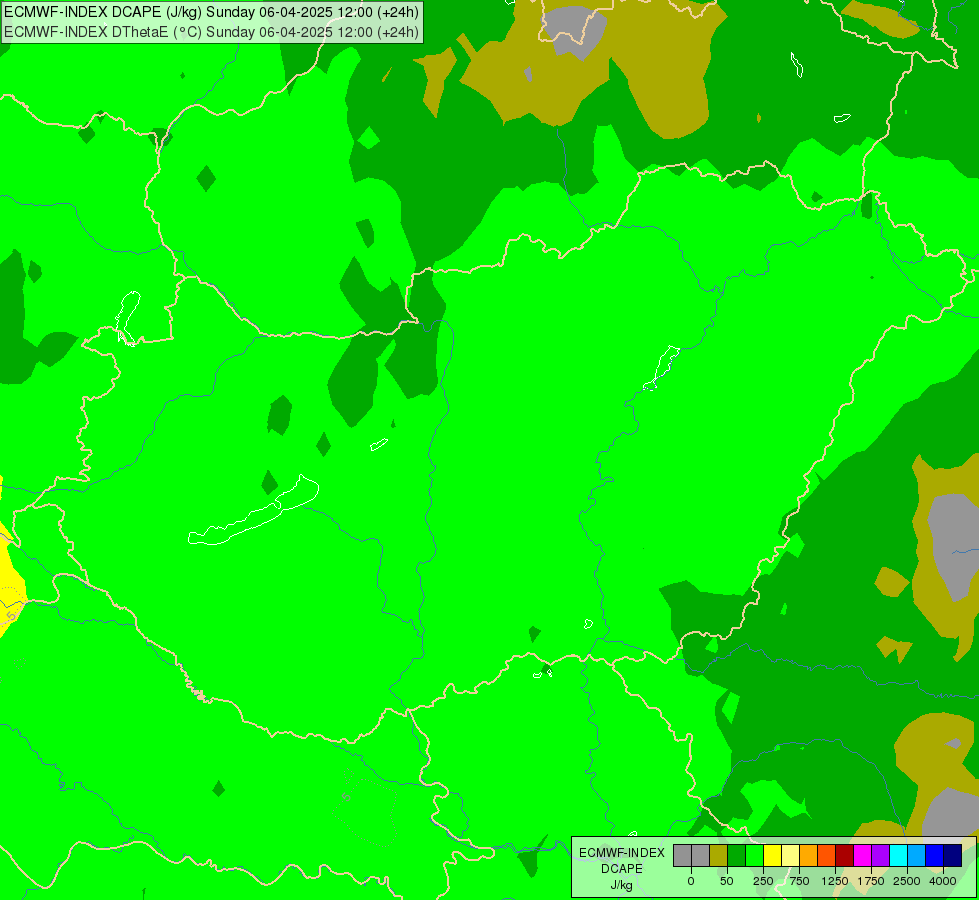Image resolution: width=979 pixels, height=900 pixels.
Task: Click the legend title ECMWF-INDEX
Action: click(x=622, y=853)
